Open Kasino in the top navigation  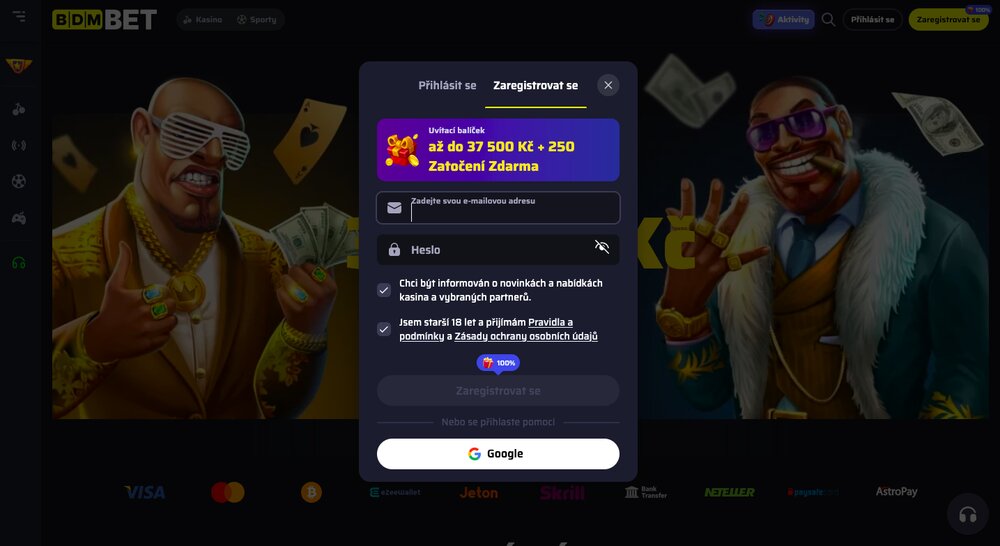click(203, 20)
